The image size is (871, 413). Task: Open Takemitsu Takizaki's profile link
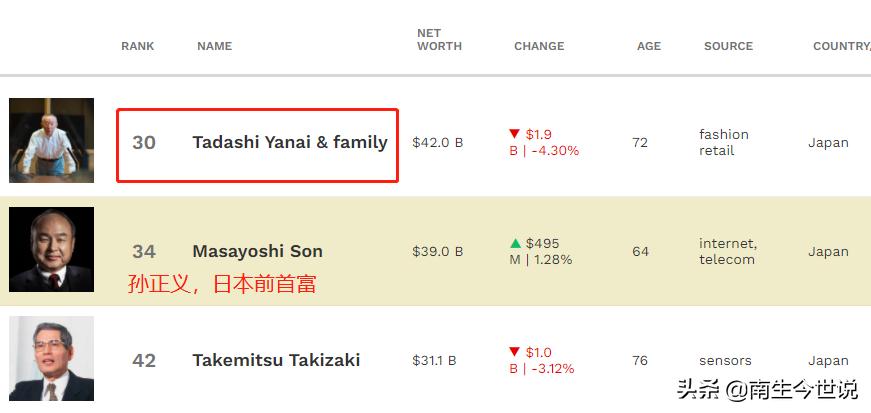[x=276, y=360]
